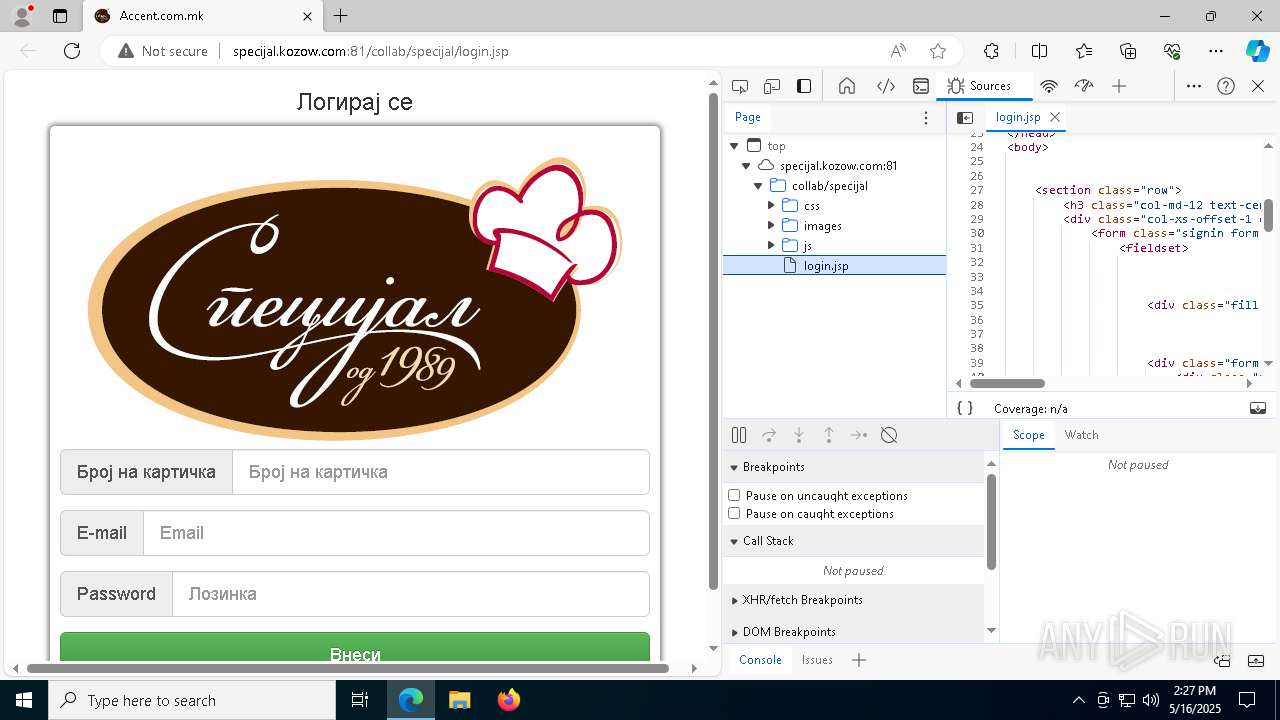Switch to the Scope tab
This screenshot has height=720, width=1280.
1028,435
